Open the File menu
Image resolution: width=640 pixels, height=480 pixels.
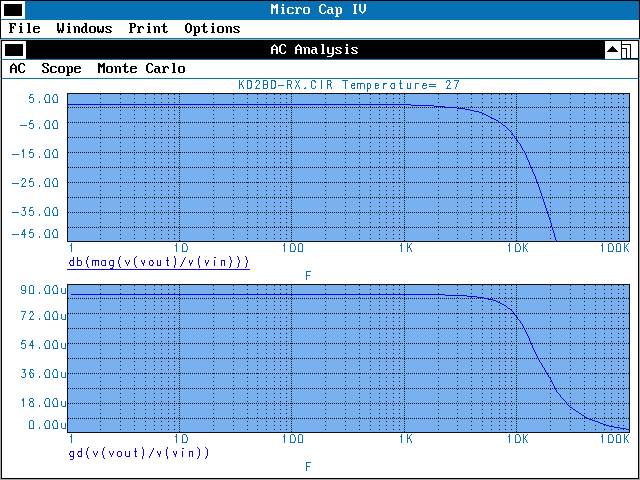click(24, 29)
